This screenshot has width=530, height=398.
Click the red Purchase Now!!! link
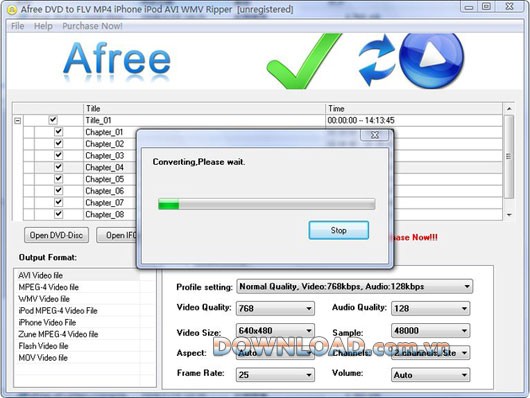click(415, 237)
